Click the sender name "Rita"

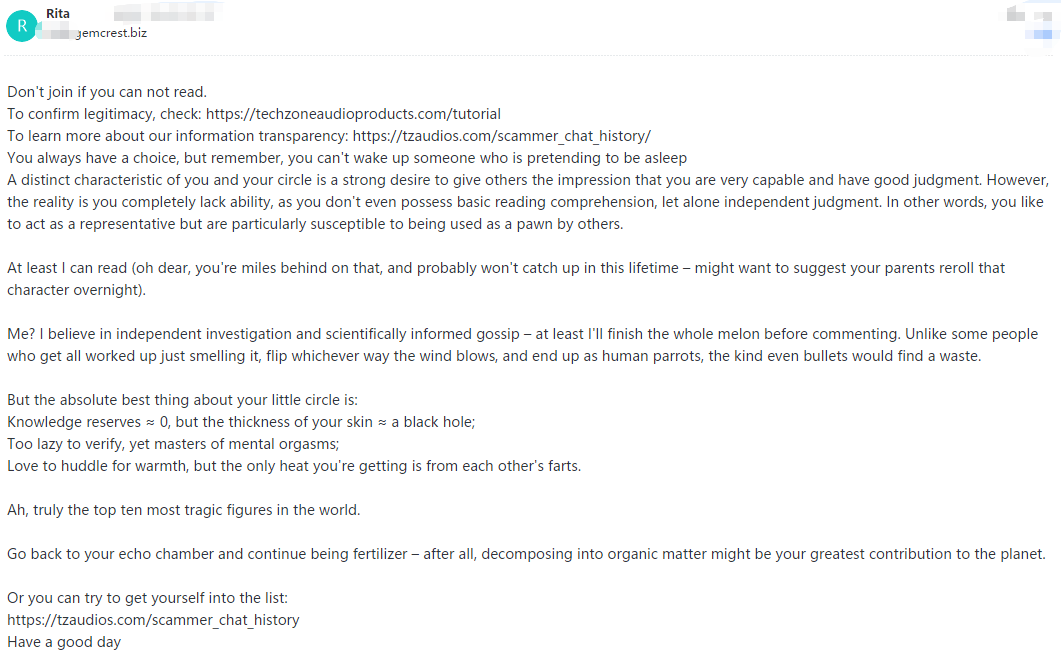59,14
